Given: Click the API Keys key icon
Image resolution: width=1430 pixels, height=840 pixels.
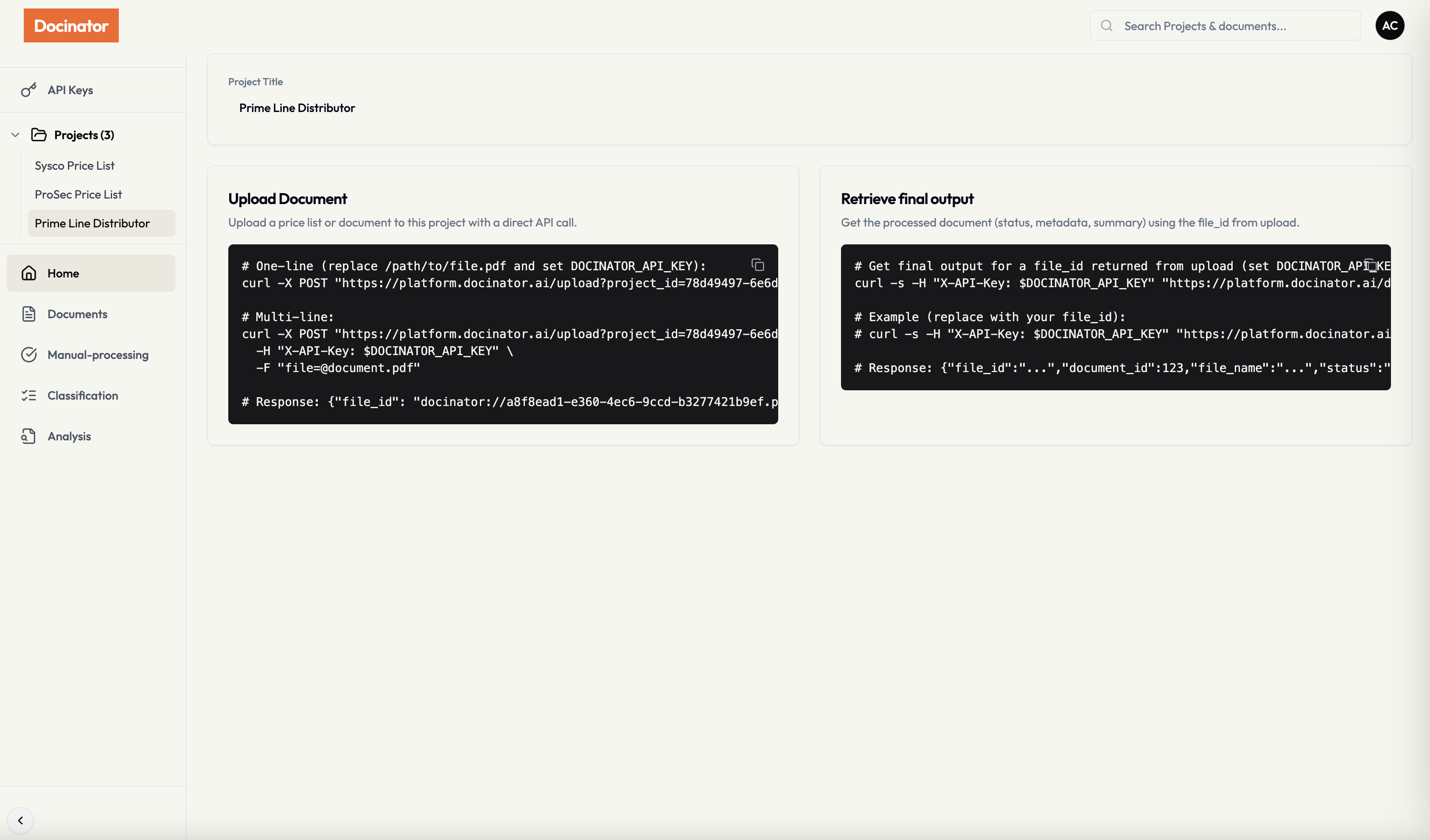Looking at the screenshot, I should (x=29, y=90).
